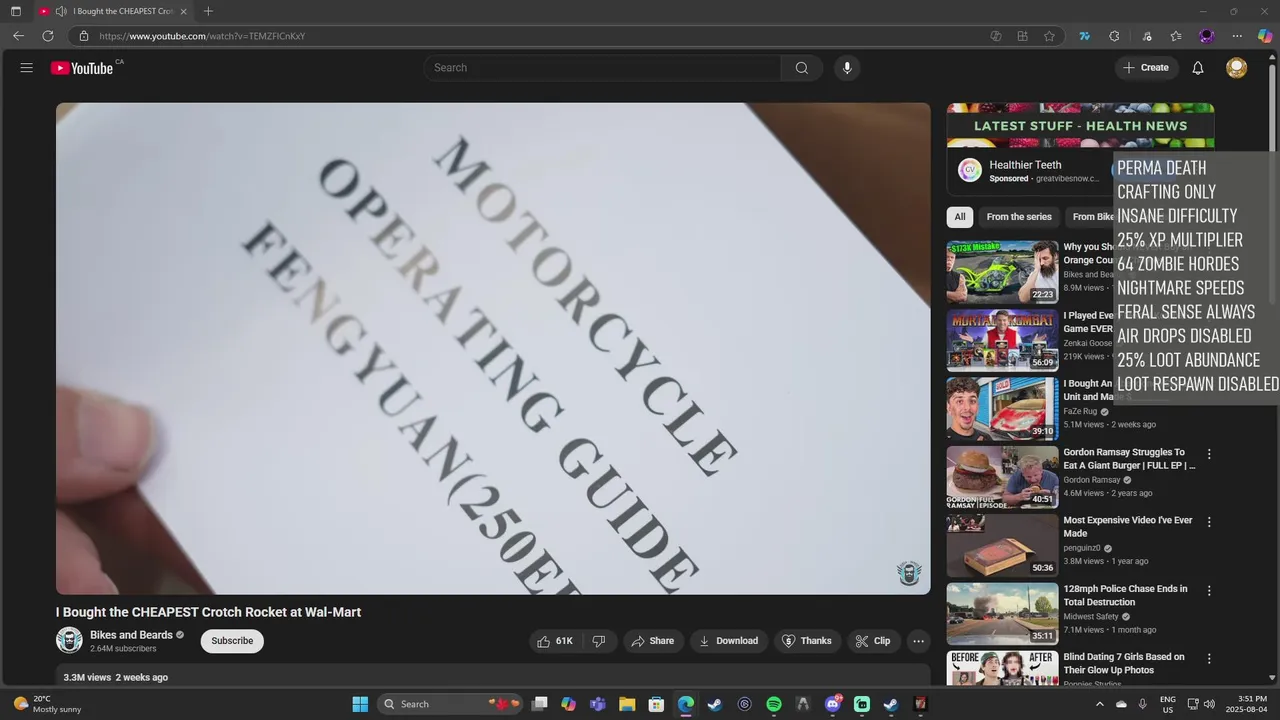Open the YouTube account avatar menu

[x=1237, y=68]
